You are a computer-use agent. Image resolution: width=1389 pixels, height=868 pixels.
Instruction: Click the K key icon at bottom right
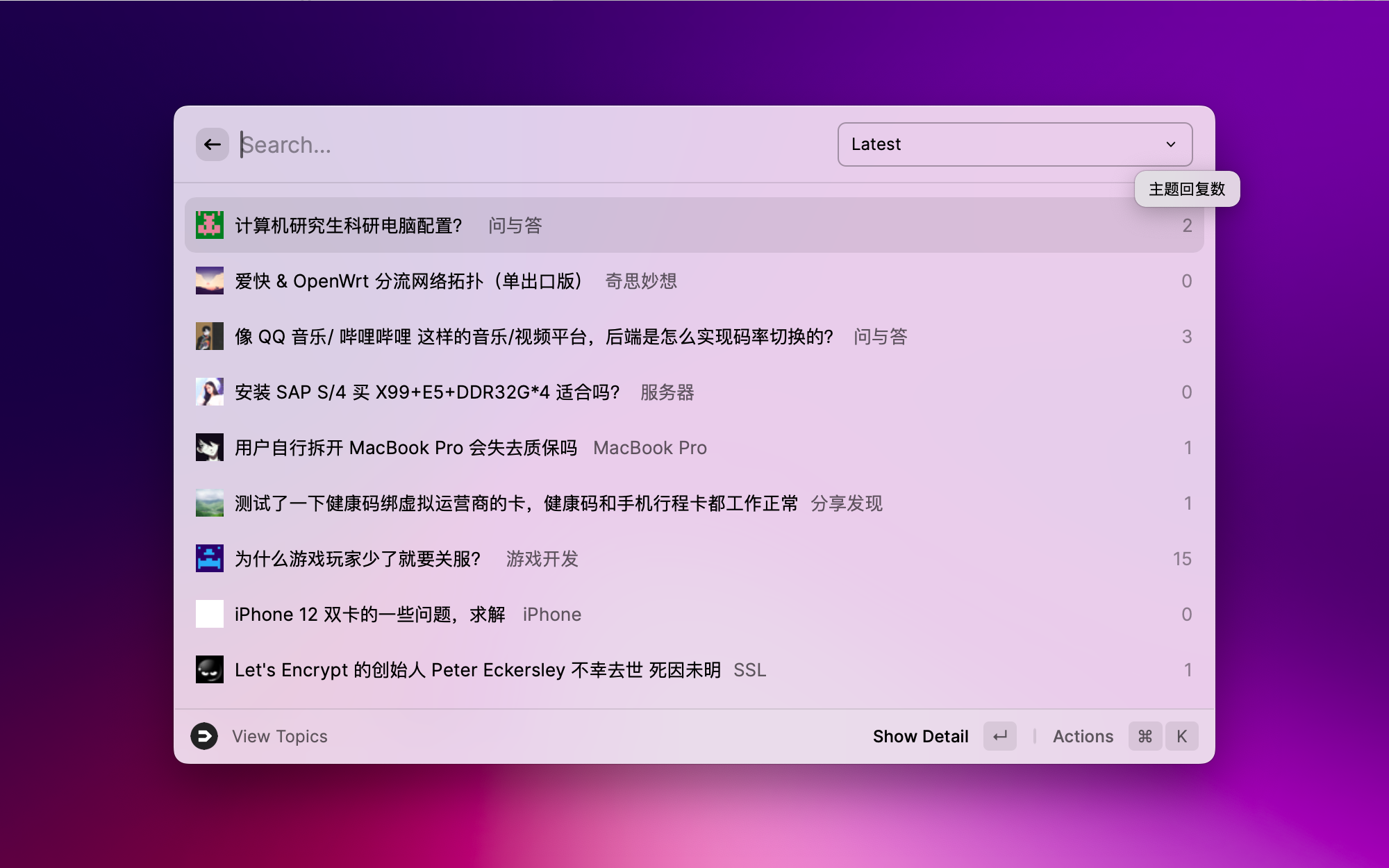(1181, 736)
